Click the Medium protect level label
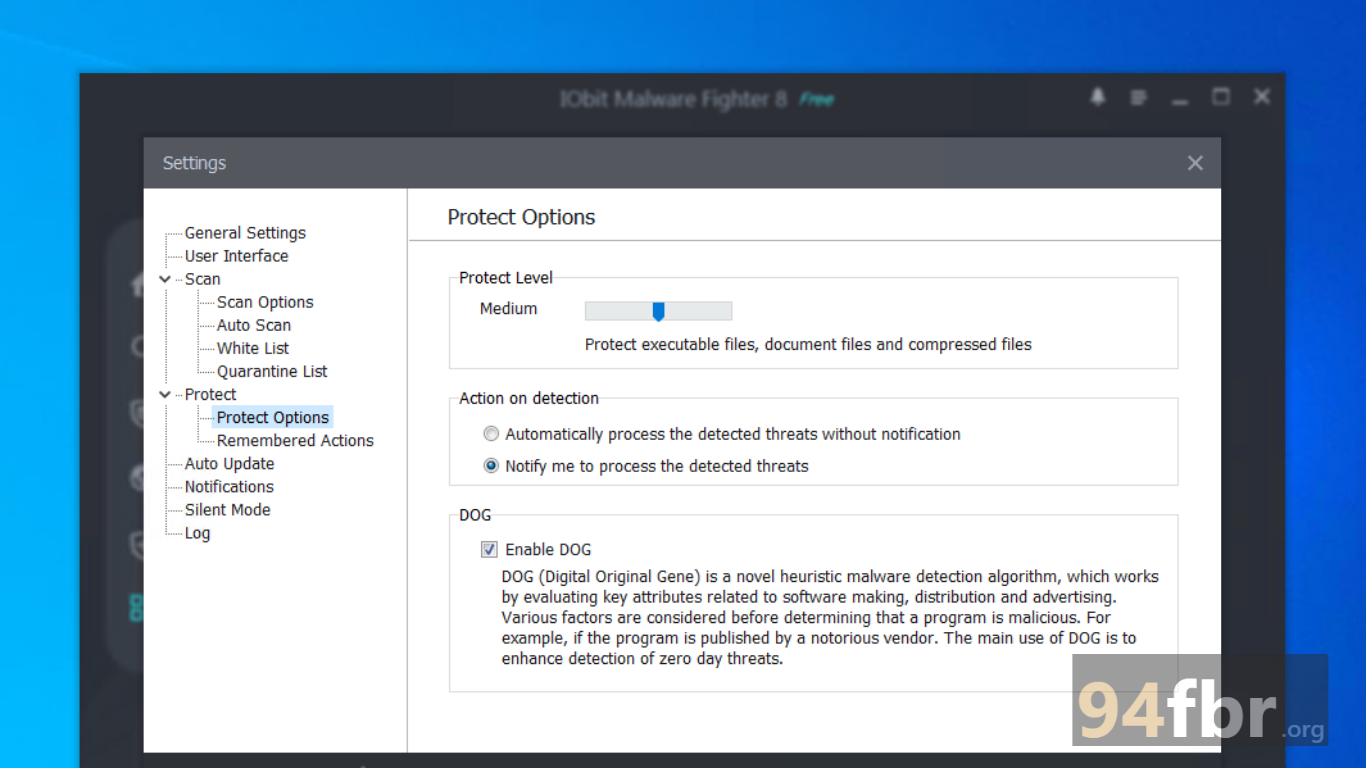 [x=508, y=309]
